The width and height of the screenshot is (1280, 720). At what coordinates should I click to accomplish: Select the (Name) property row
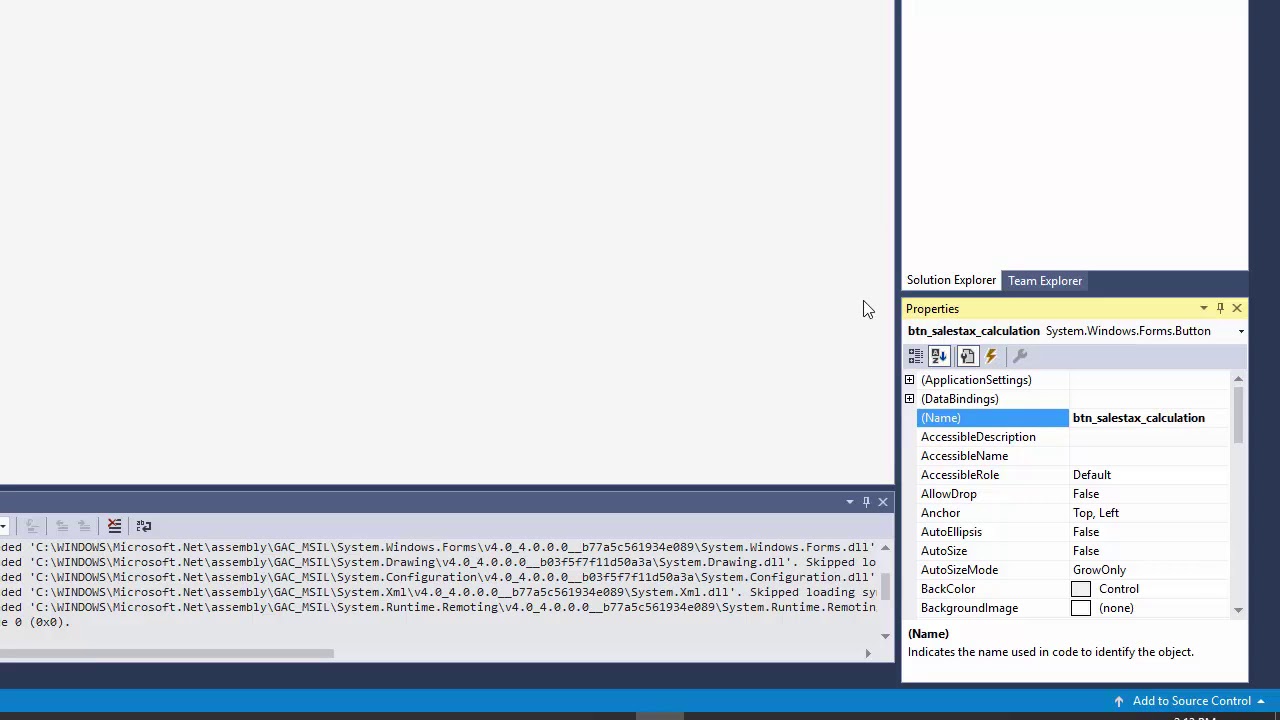tap(992, 418)
